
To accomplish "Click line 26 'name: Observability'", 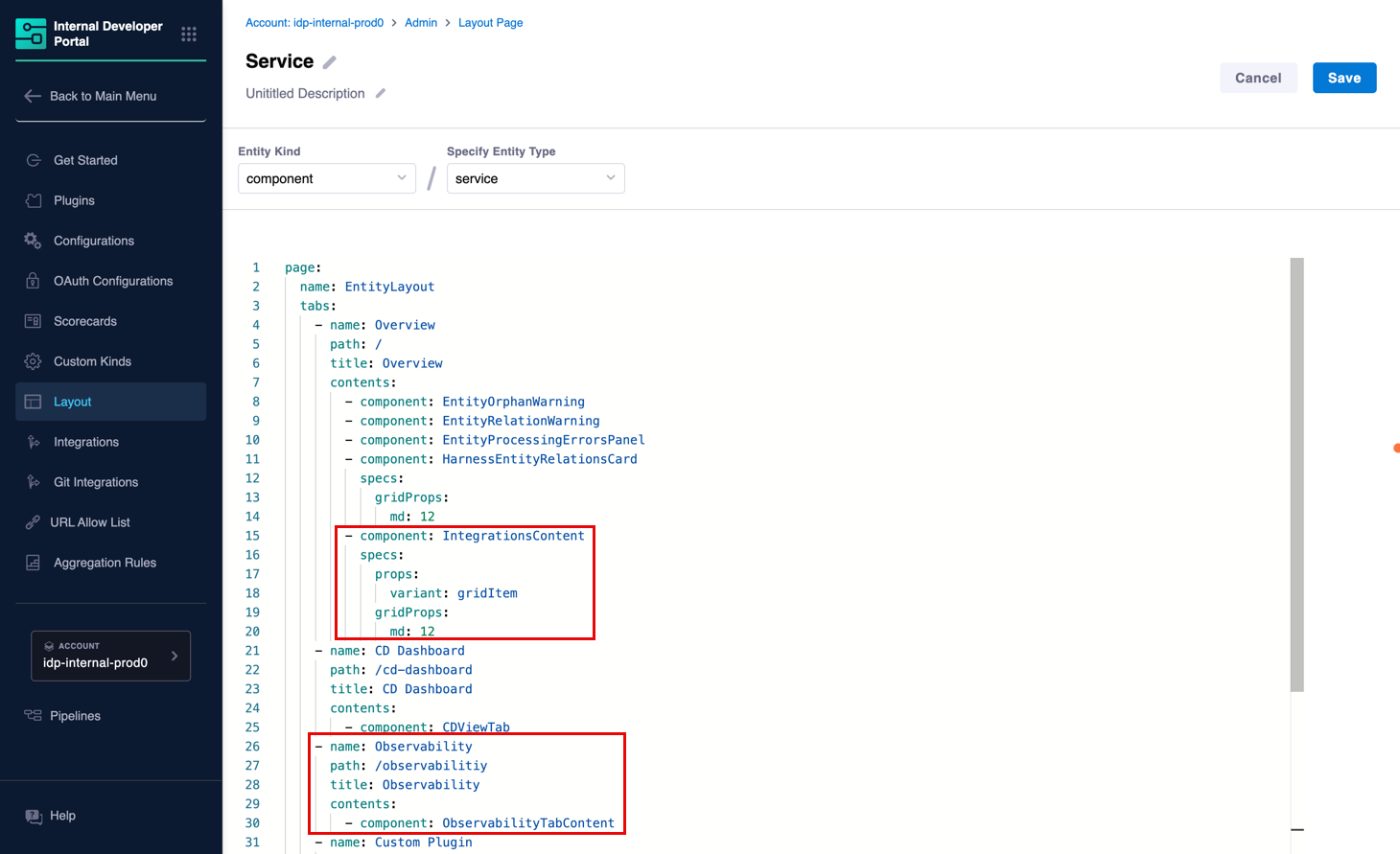I will (x=401, y=747).
